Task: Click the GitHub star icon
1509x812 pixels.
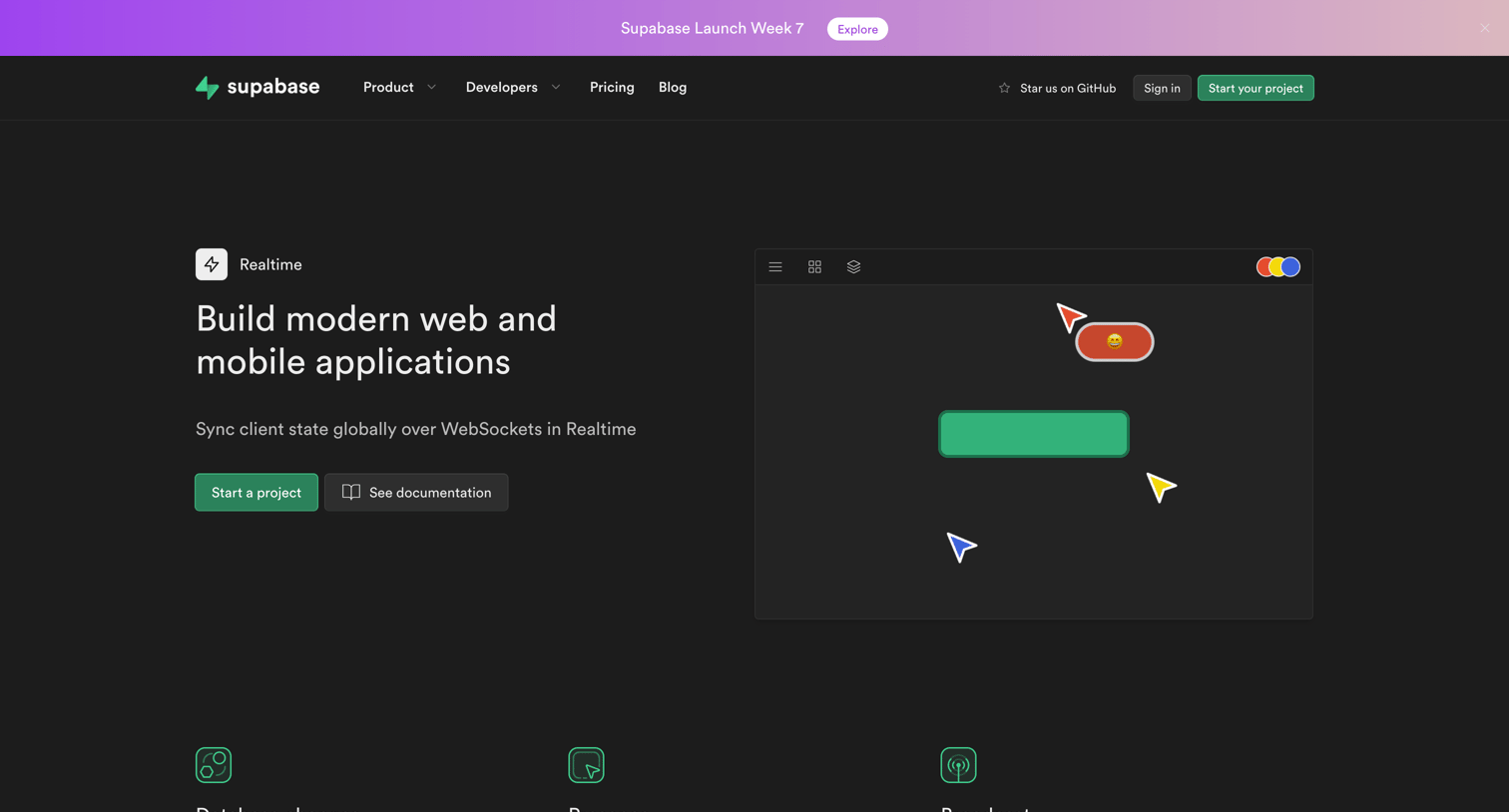Action: coord(1004,88)
